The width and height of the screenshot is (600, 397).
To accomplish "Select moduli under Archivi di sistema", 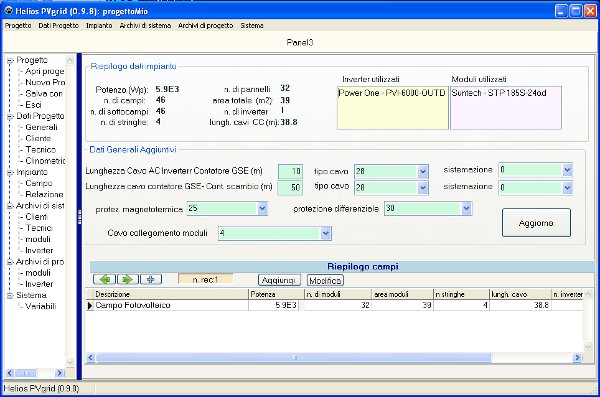I will coord(38,239).
